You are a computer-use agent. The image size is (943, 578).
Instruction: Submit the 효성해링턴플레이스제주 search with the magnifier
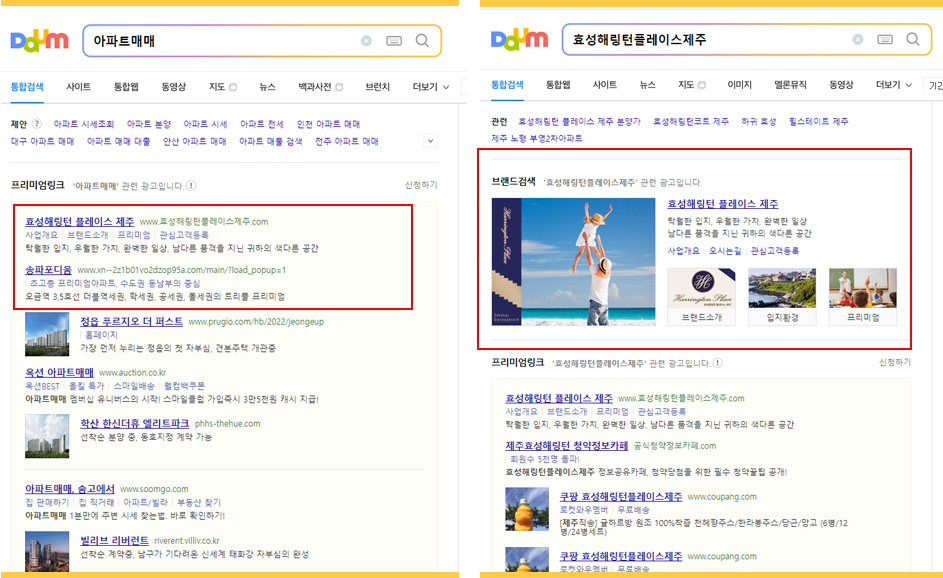point(913,39)
